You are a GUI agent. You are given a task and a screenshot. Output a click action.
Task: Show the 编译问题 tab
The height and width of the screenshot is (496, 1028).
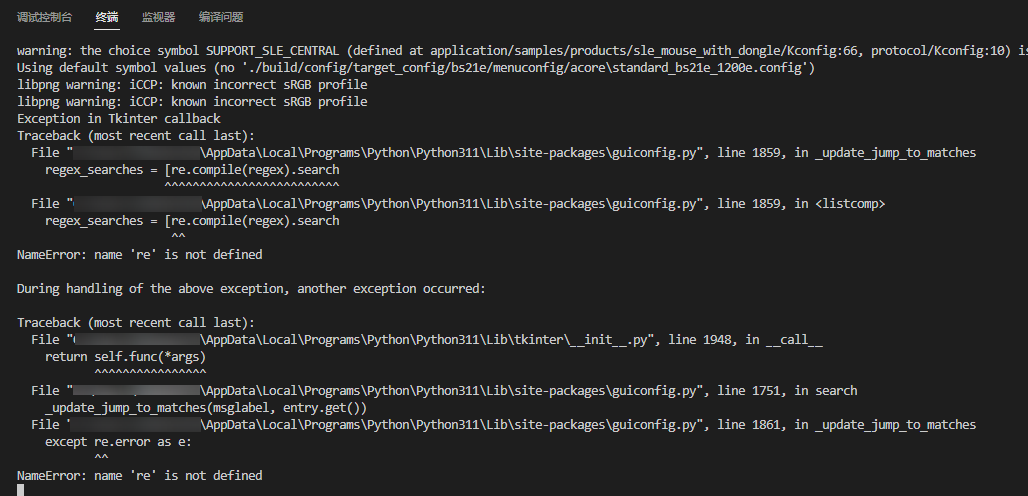point(221,17)
